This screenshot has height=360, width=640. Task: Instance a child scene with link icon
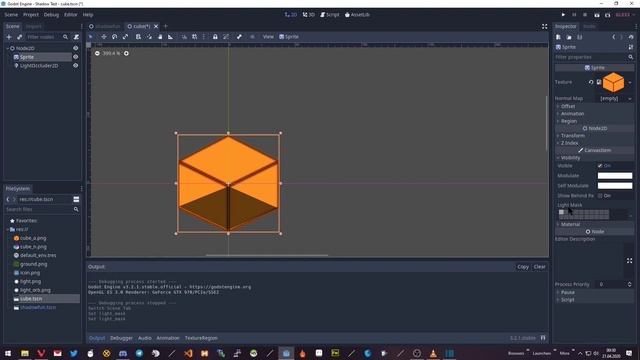pos(19,37)
